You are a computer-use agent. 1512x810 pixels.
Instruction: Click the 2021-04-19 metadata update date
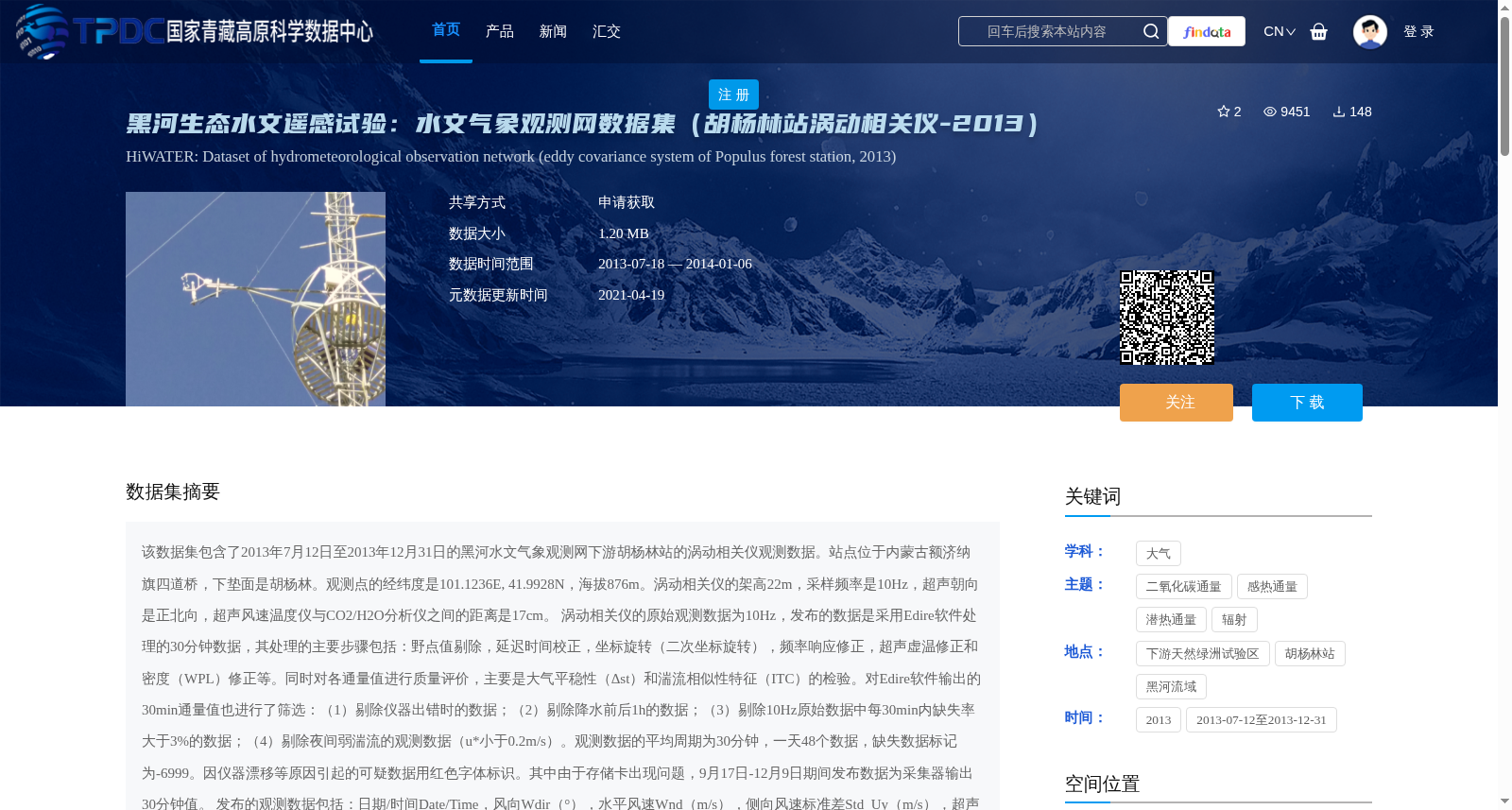(631, 295)
